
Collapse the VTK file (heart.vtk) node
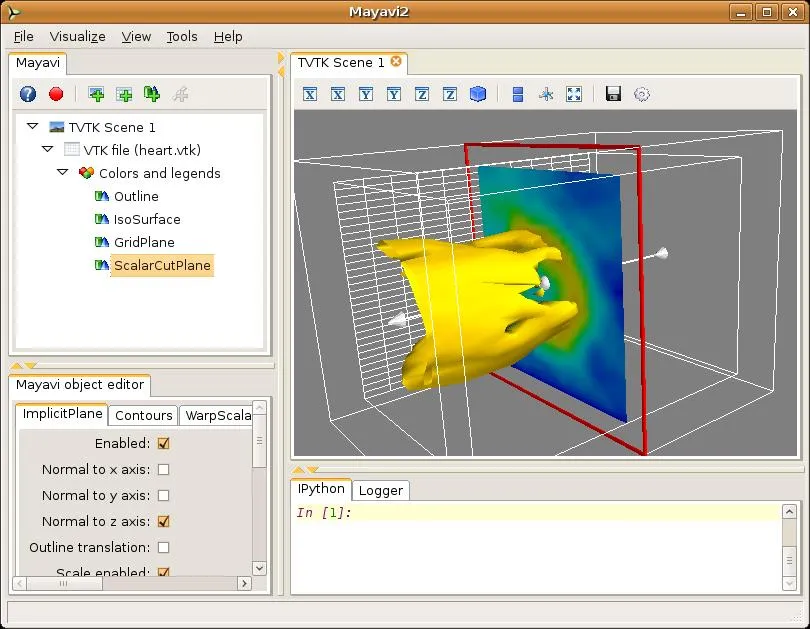(x=47, y=149)
